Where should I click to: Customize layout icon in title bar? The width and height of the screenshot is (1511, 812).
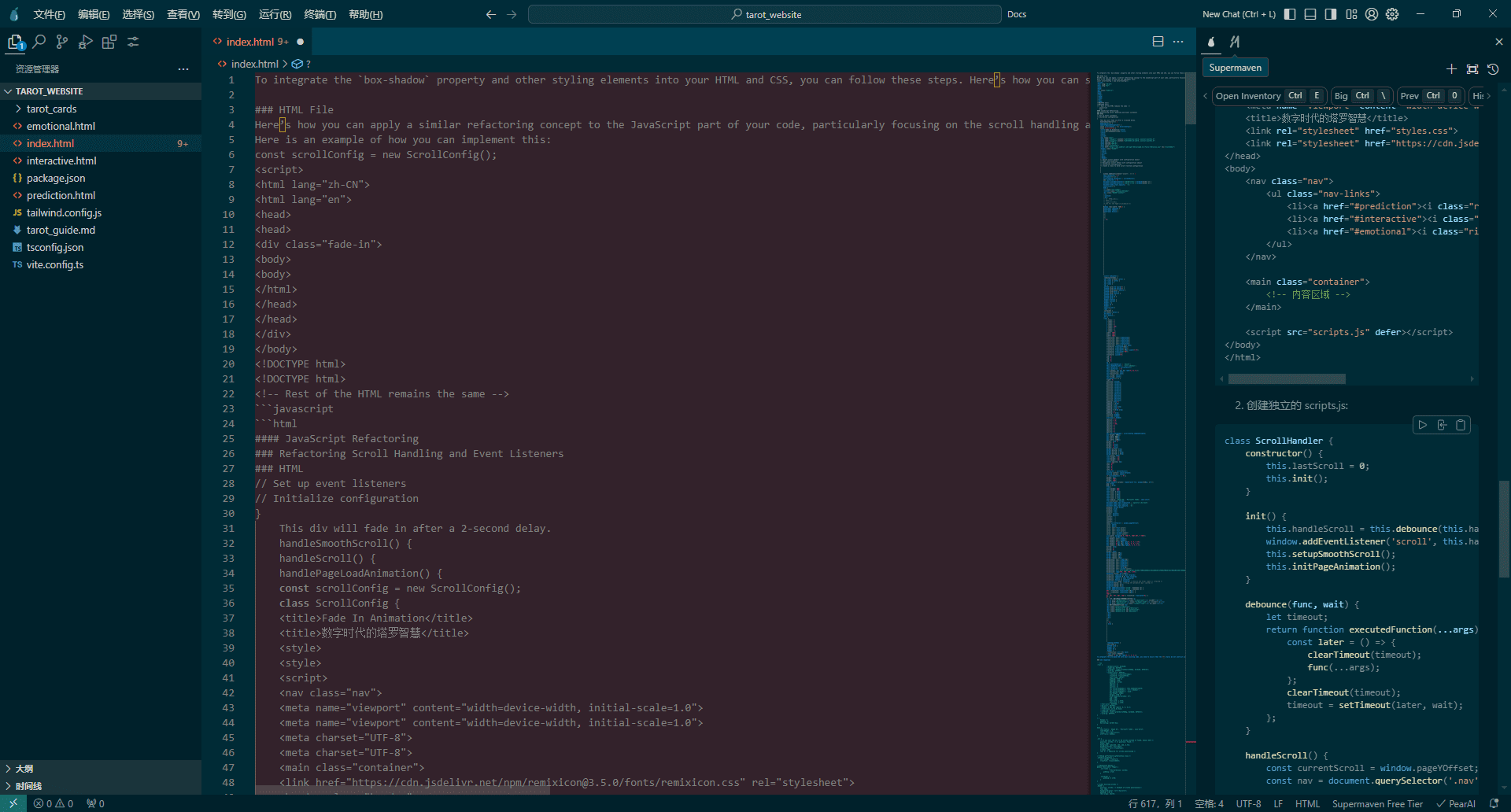click(x=1351, y=14)
